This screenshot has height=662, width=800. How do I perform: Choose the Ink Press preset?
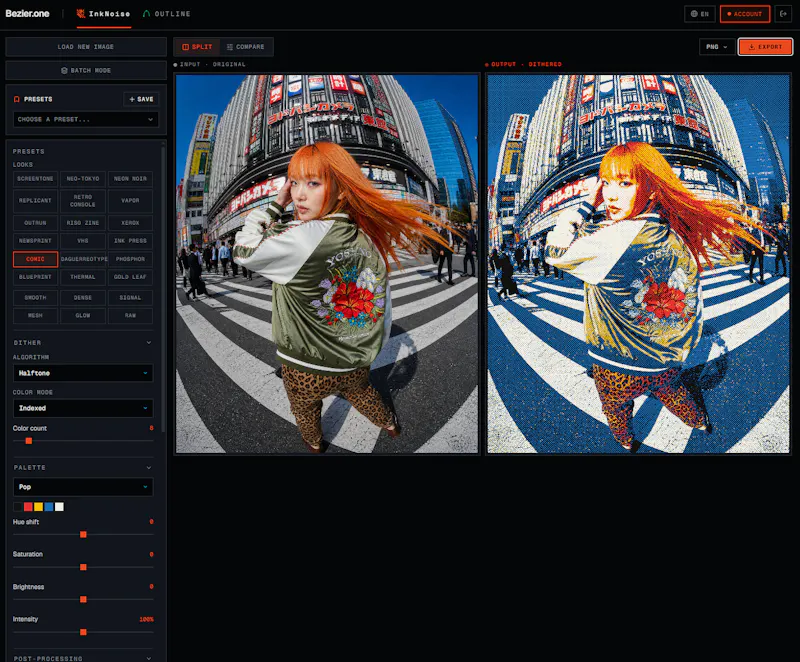(130, 241)
